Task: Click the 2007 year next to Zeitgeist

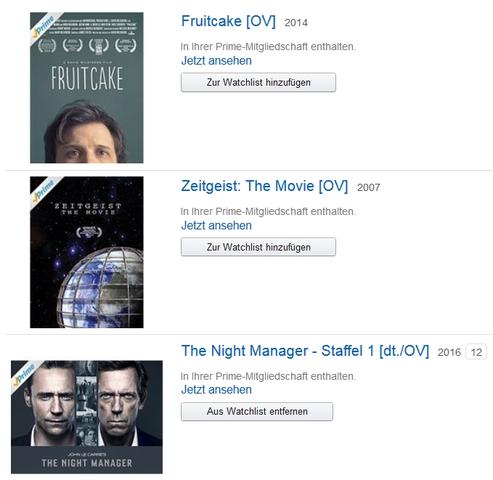Action: click(x=368, y=187)
